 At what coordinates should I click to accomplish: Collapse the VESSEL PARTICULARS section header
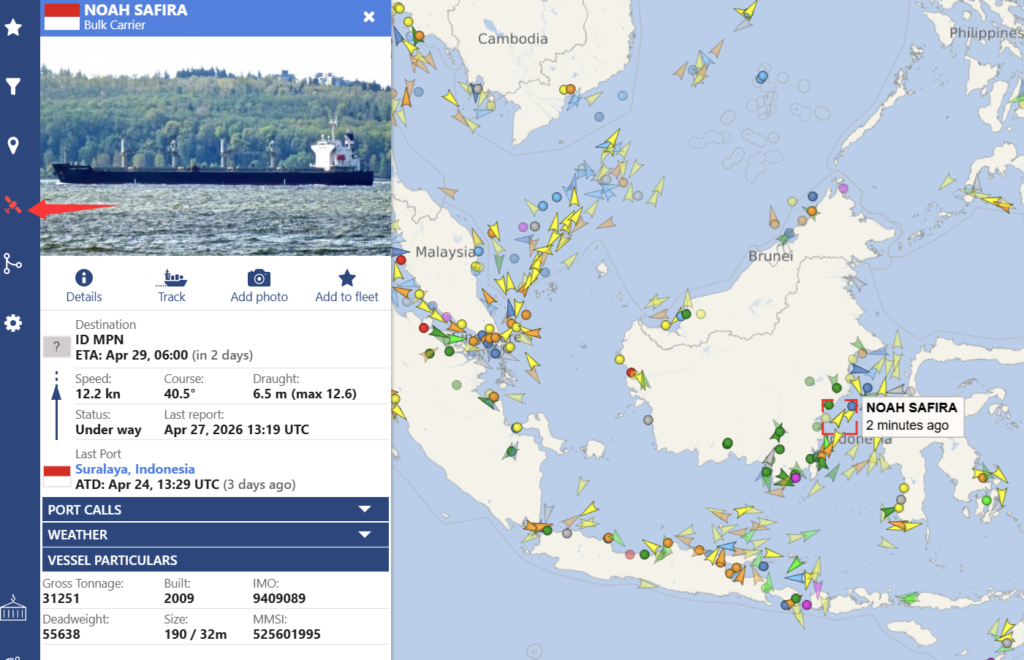215,560
